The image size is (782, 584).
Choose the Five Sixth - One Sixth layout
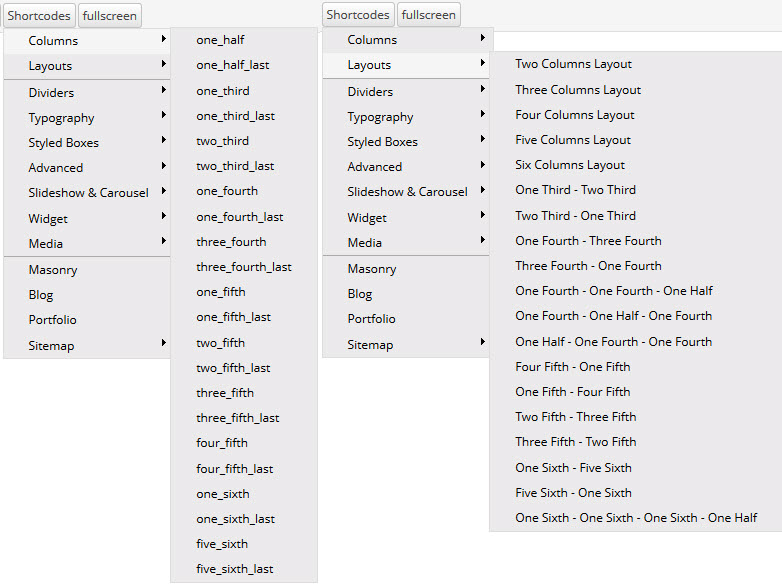click(x=573, y=493)
